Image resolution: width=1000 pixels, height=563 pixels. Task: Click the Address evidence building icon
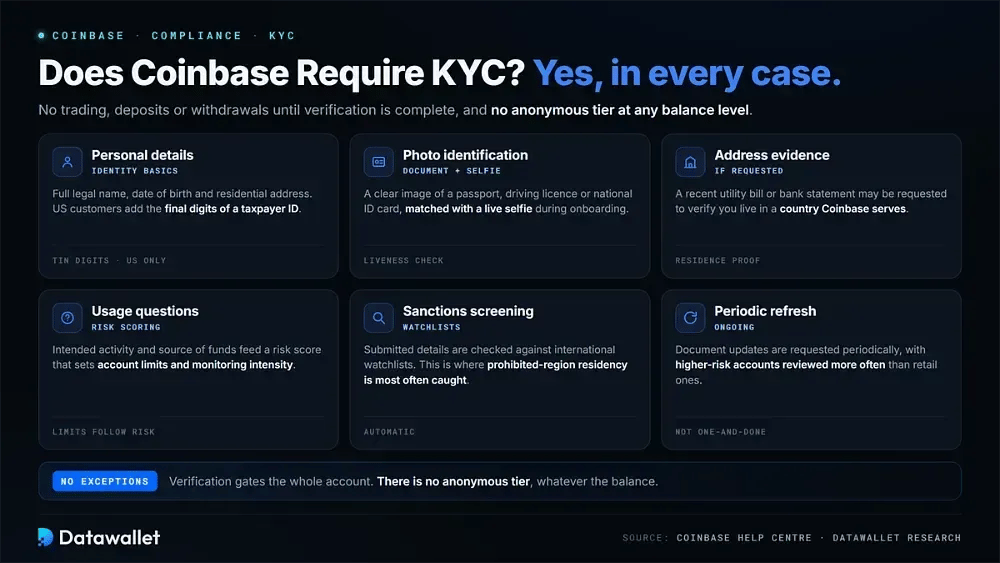[690, 162]
